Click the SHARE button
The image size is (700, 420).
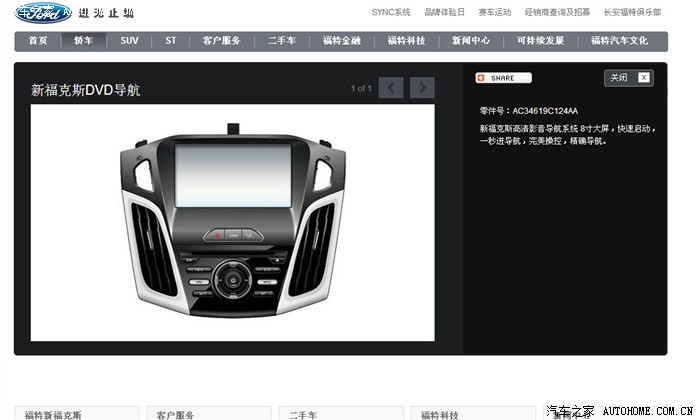point(503,78)
